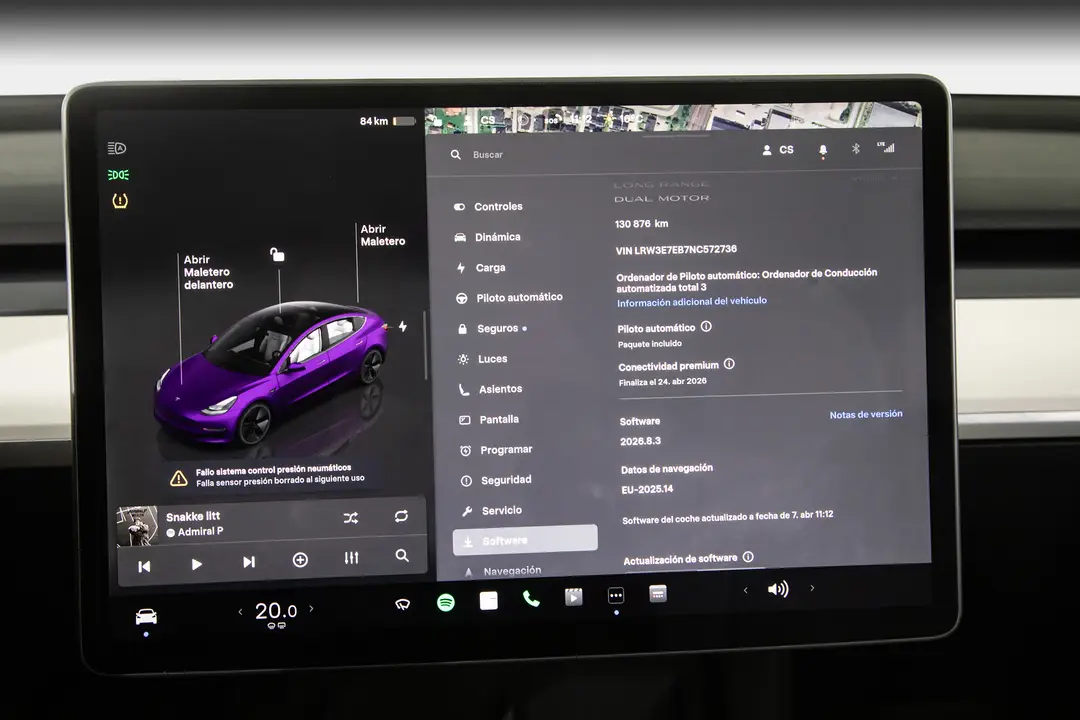1080x720 pixels.
Task: Tap the Snakke litt album thumbnail
Action: pyautogui.click(x=137, y=526)
